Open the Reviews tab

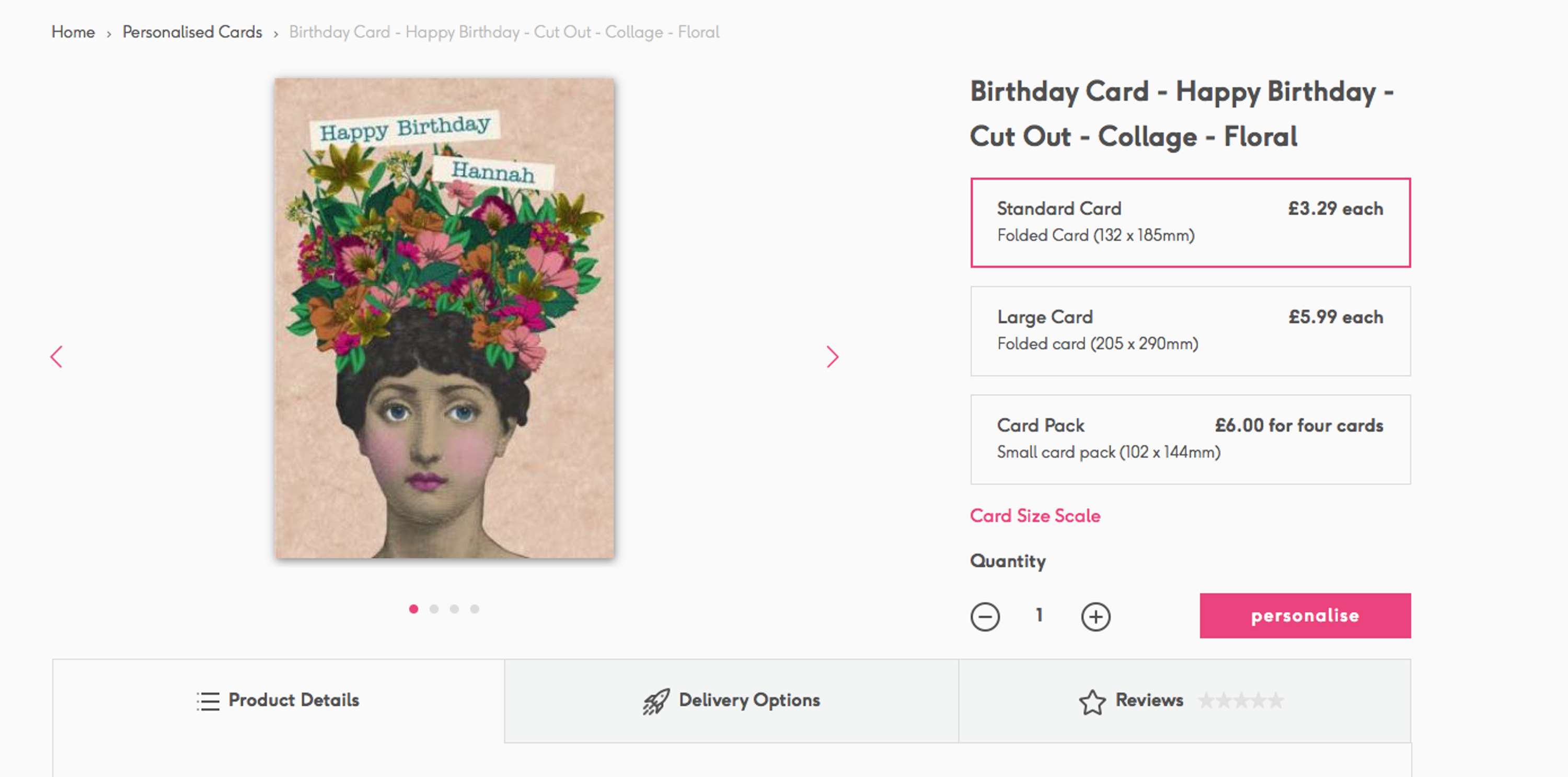point(1184,700)
